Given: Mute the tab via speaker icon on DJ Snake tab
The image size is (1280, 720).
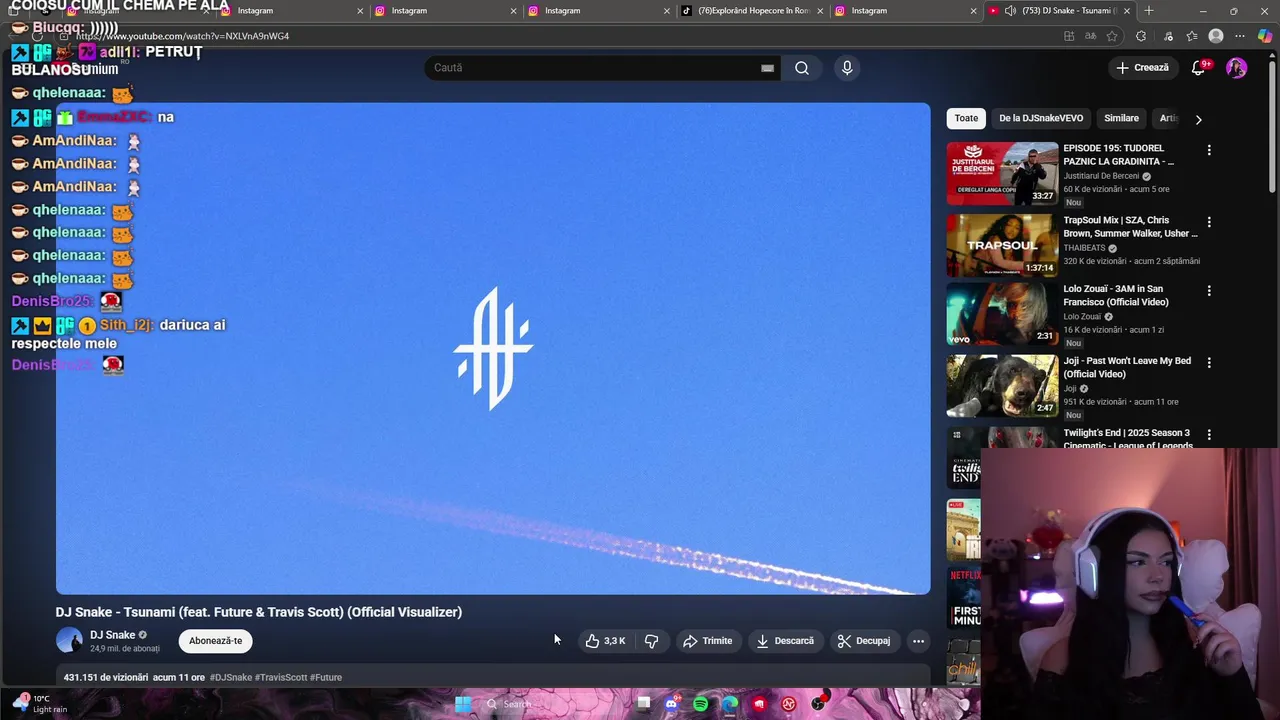Looking at the screenshot, I should click(x=1010, y=11).
